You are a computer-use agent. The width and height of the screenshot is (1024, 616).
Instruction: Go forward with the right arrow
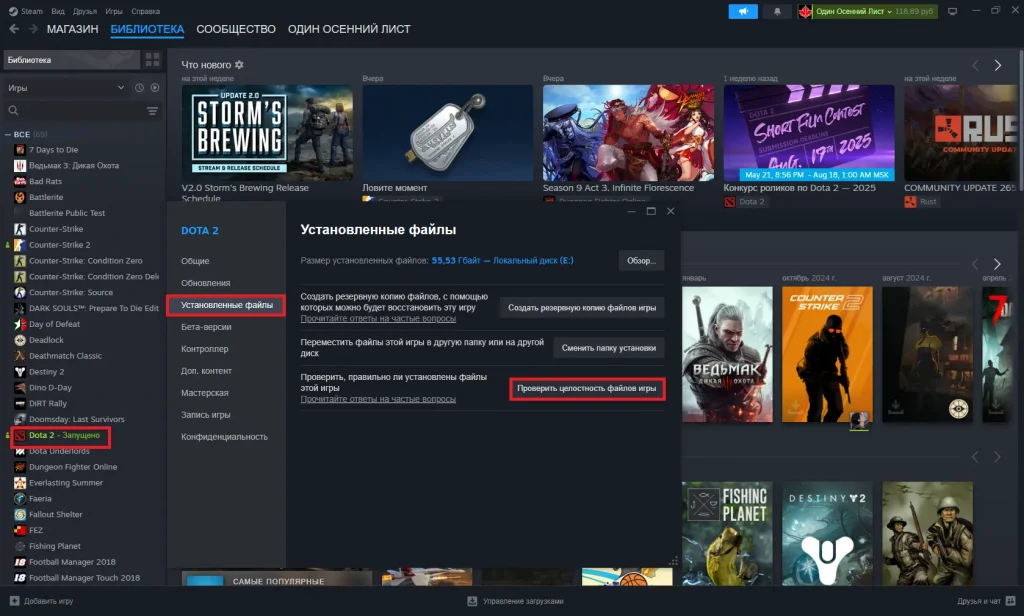[33, 29]
